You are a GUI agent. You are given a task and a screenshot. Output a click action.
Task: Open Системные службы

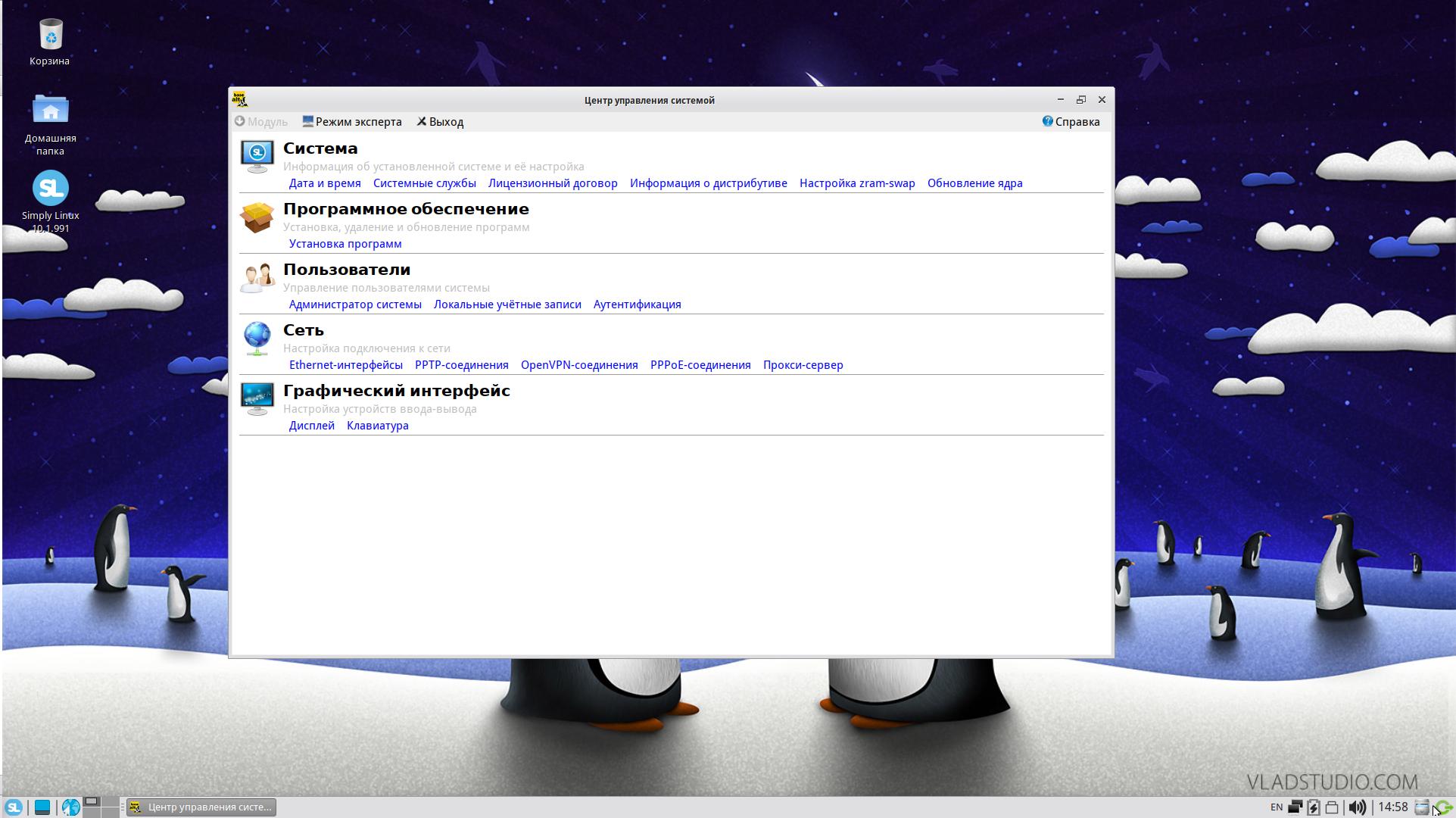click(425, 183)
